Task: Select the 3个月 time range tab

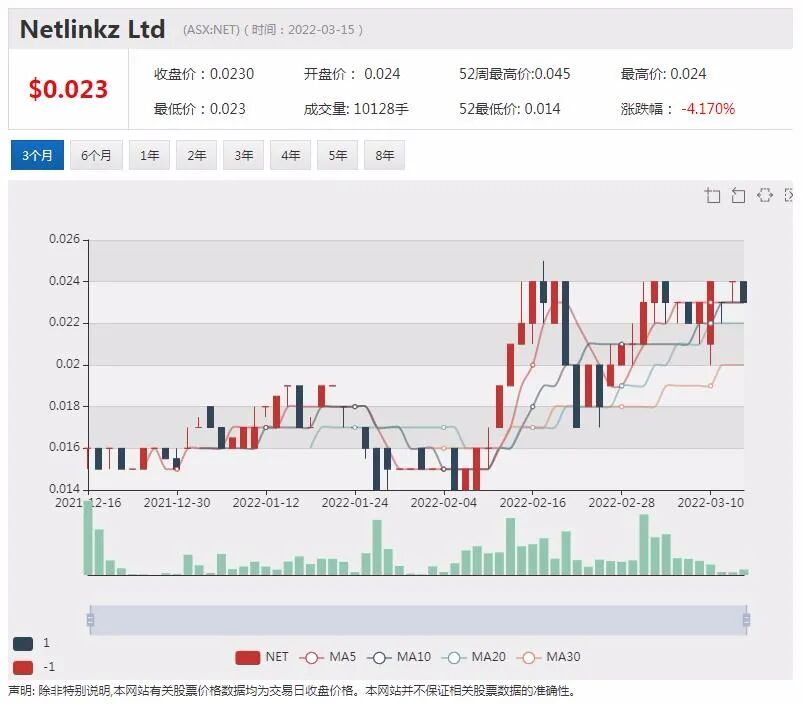Action: tap(37, 155)
